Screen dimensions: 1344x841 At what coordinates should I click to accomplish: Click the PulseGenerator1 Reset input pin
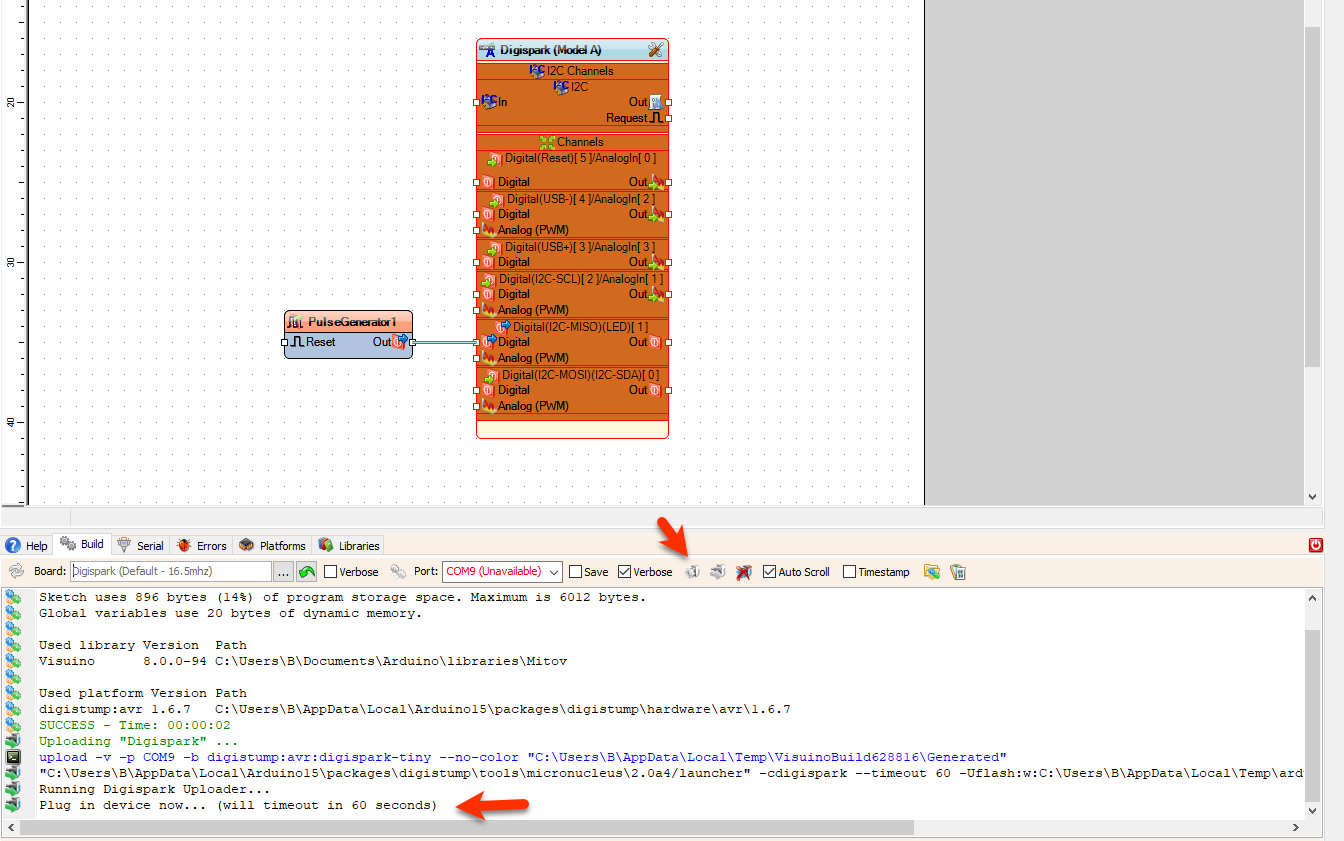pos(285,342)
